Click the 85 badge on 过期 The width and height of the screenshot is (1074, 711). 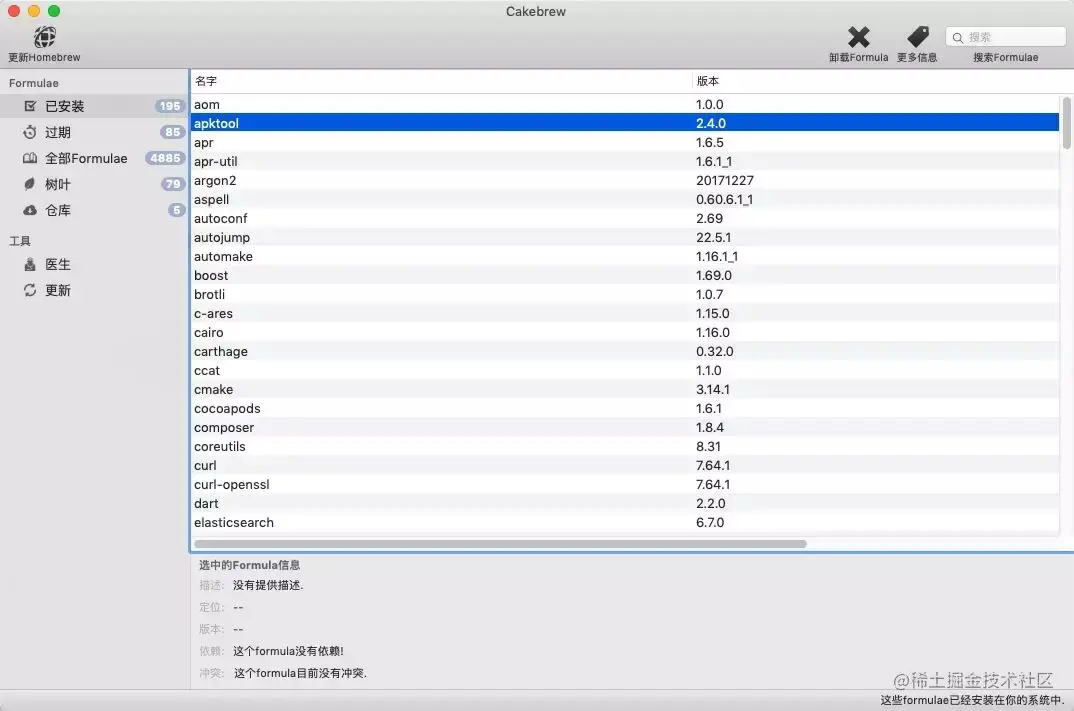(x=173, y=132)
